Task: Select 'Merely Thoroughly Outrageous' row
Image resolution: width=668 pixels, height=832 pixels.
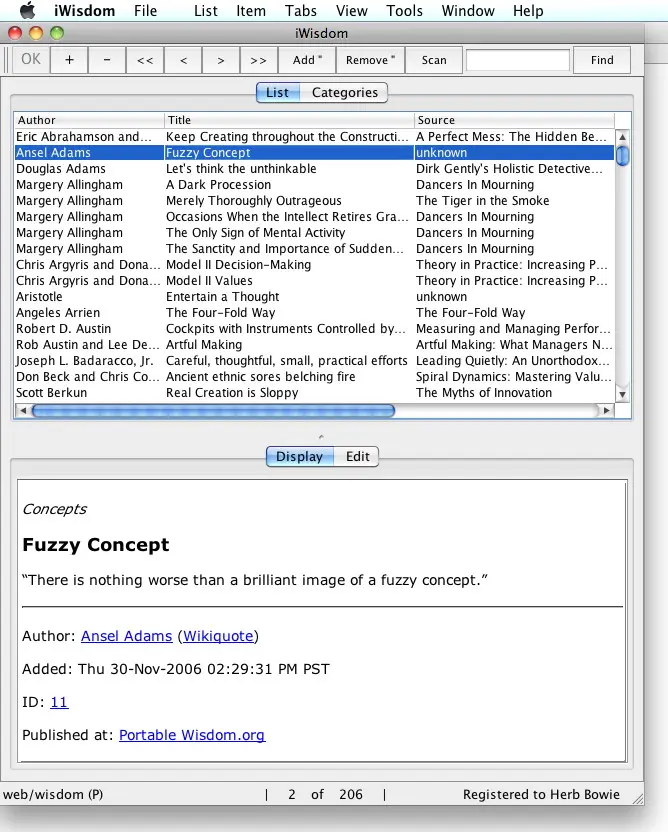Action: (x=314, y=201)
